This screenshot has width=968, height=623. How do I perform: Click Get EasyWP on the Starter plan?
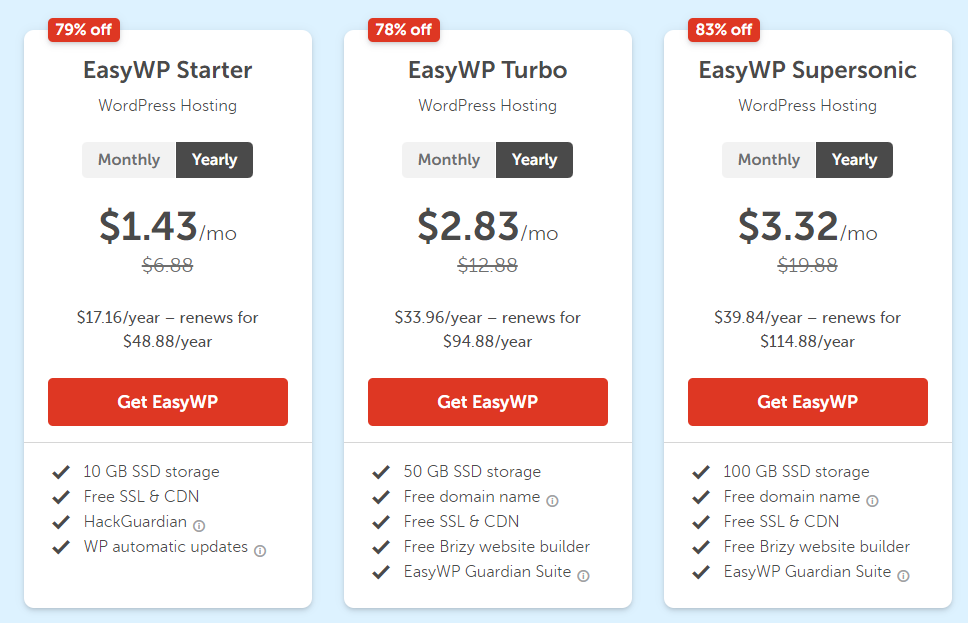[167, 401]
